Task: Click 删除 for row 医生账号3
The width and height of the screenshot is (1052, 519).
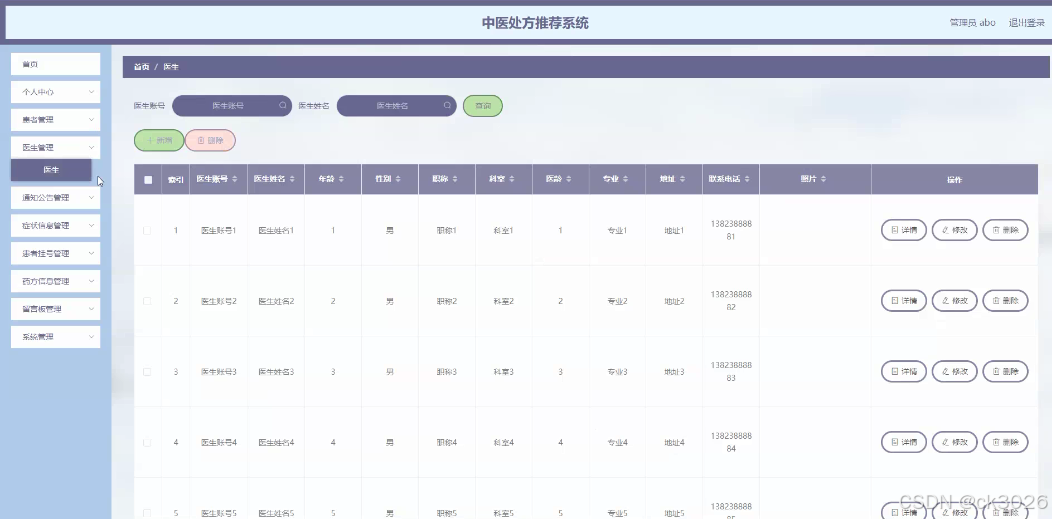Action: click(x=1006, y=371)
